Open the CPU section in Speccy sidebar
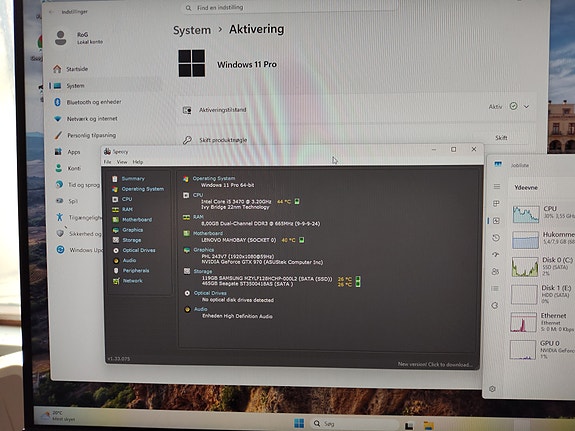This screenshot has width=575, height=431. coord(127,199)
